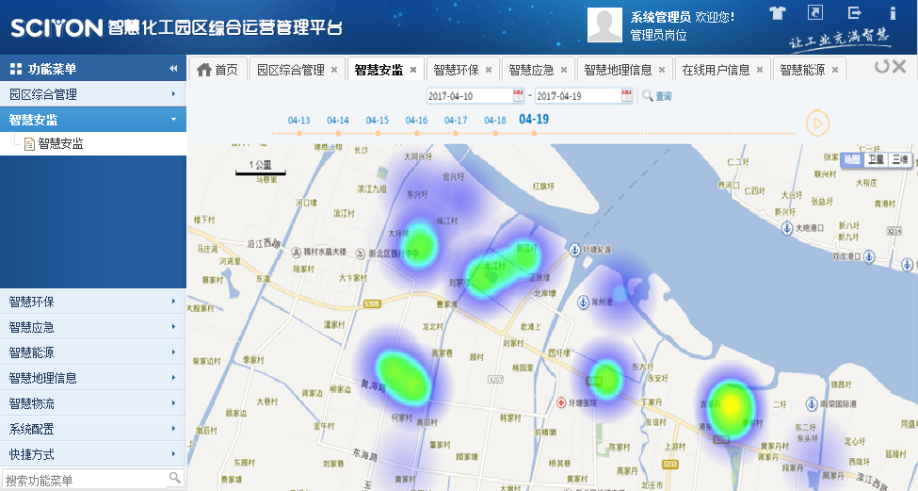Screen dimensions: 918x491
Task: Switch map to 三维 3D view
Action: [x=900, y=159]
